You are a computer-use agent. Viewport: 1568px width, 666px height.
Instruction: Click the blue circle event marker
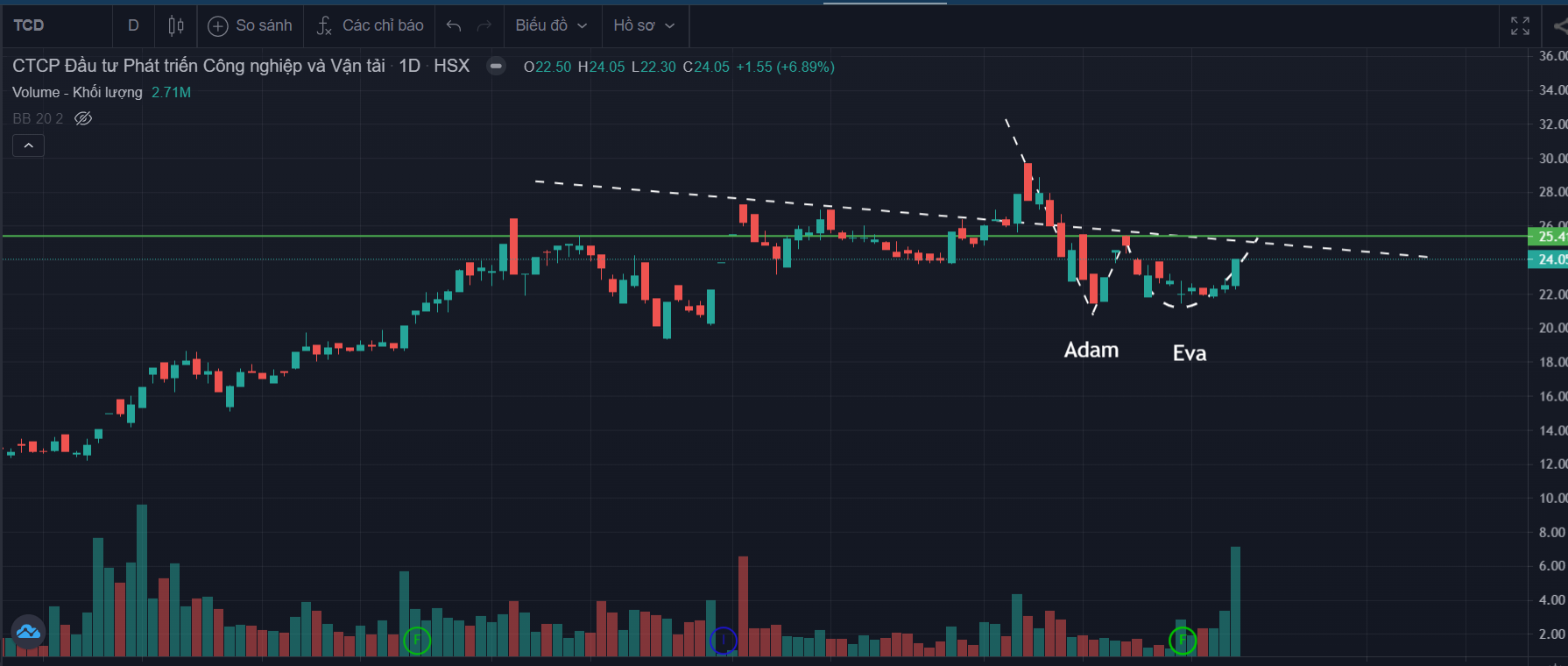(x=723, y=641)
